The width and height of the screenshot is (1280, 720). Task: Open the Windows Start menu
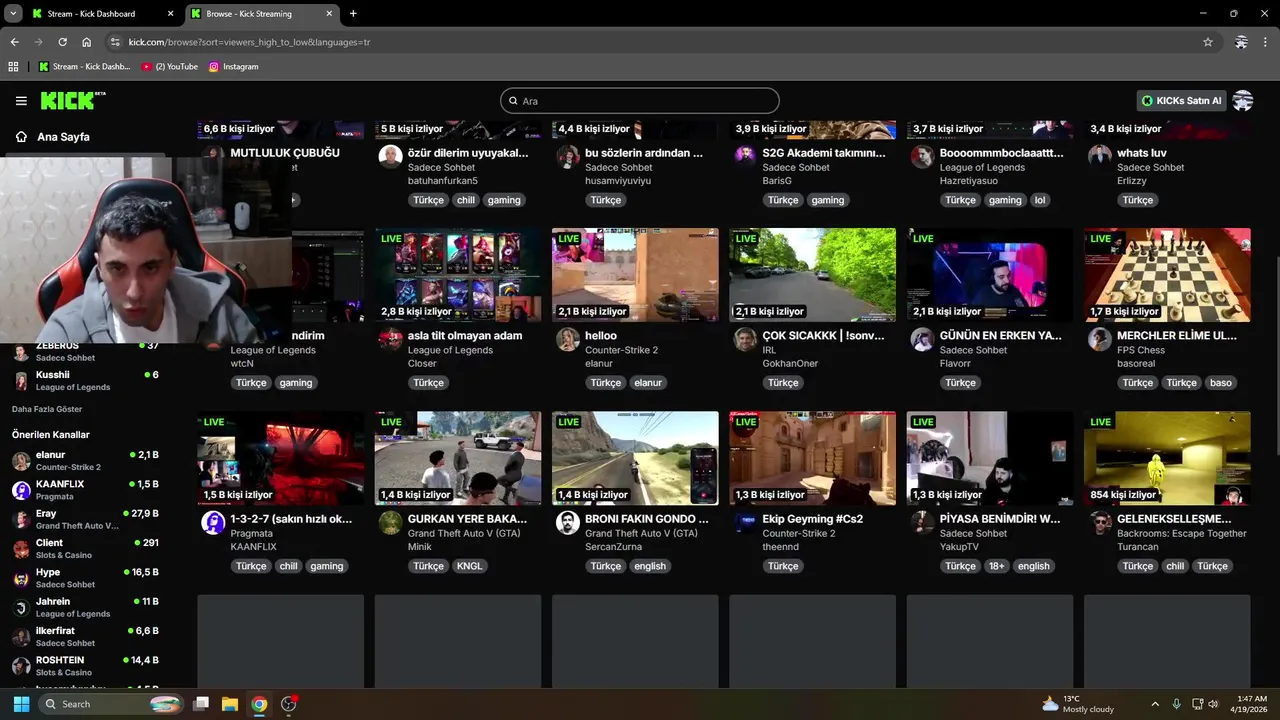21,704
